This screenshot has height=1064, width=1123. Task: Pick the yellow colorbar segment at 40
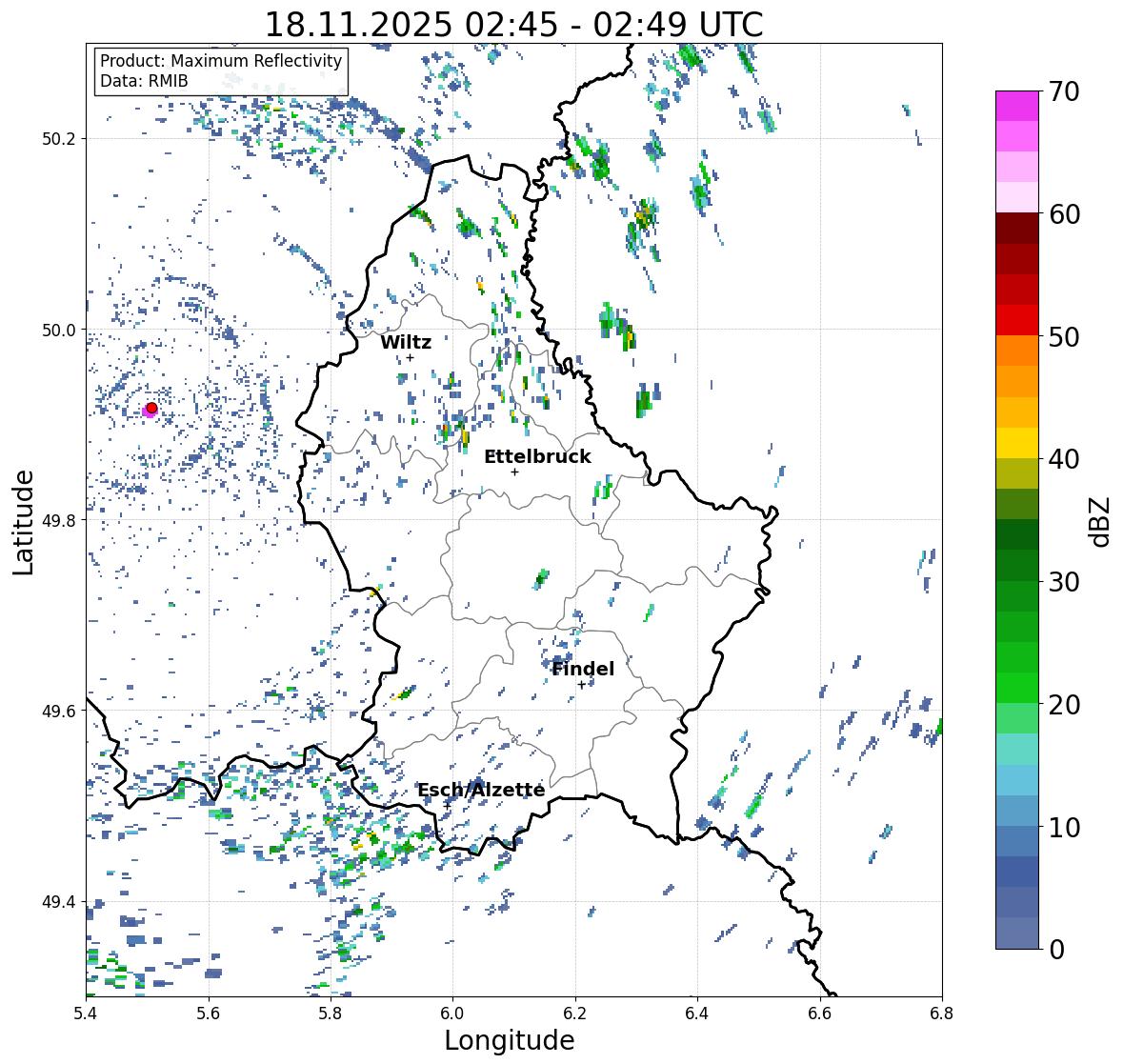(1017, 443)
